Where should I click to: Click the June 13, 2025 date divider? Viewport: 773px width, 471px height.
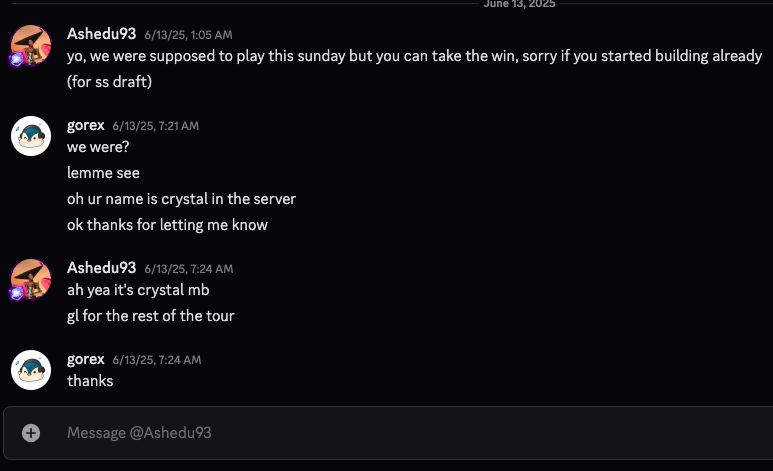[520, 4]
